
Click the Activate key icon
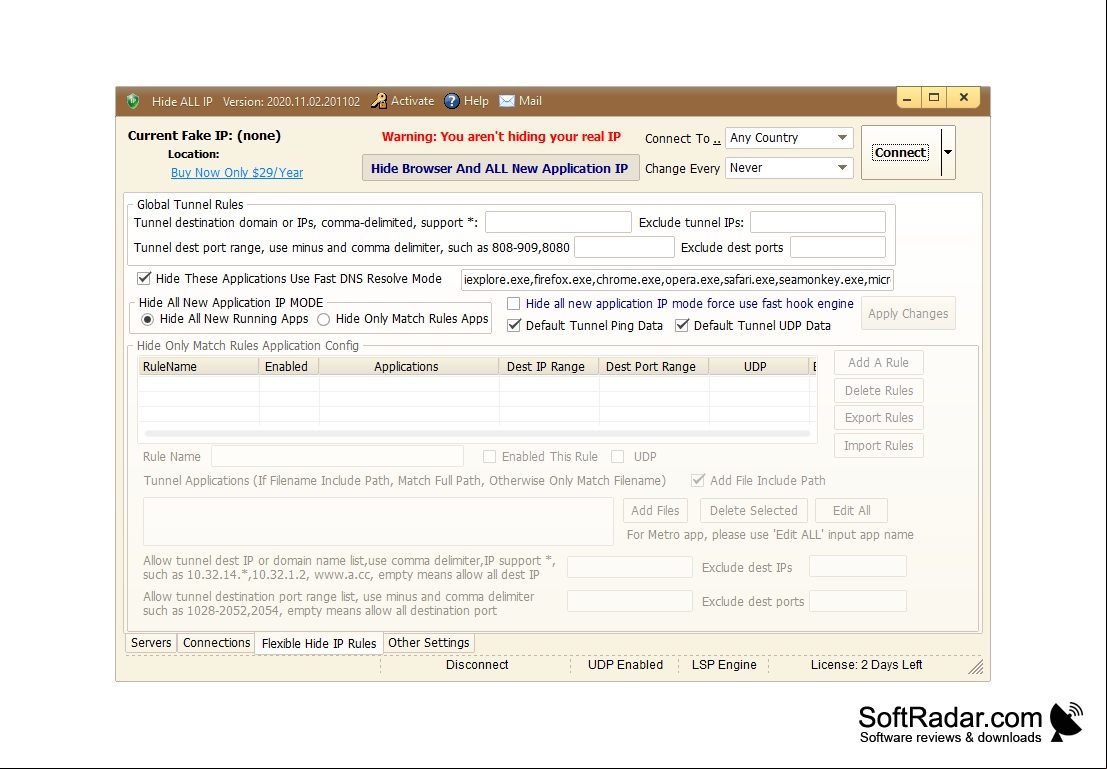pos(379,101)
